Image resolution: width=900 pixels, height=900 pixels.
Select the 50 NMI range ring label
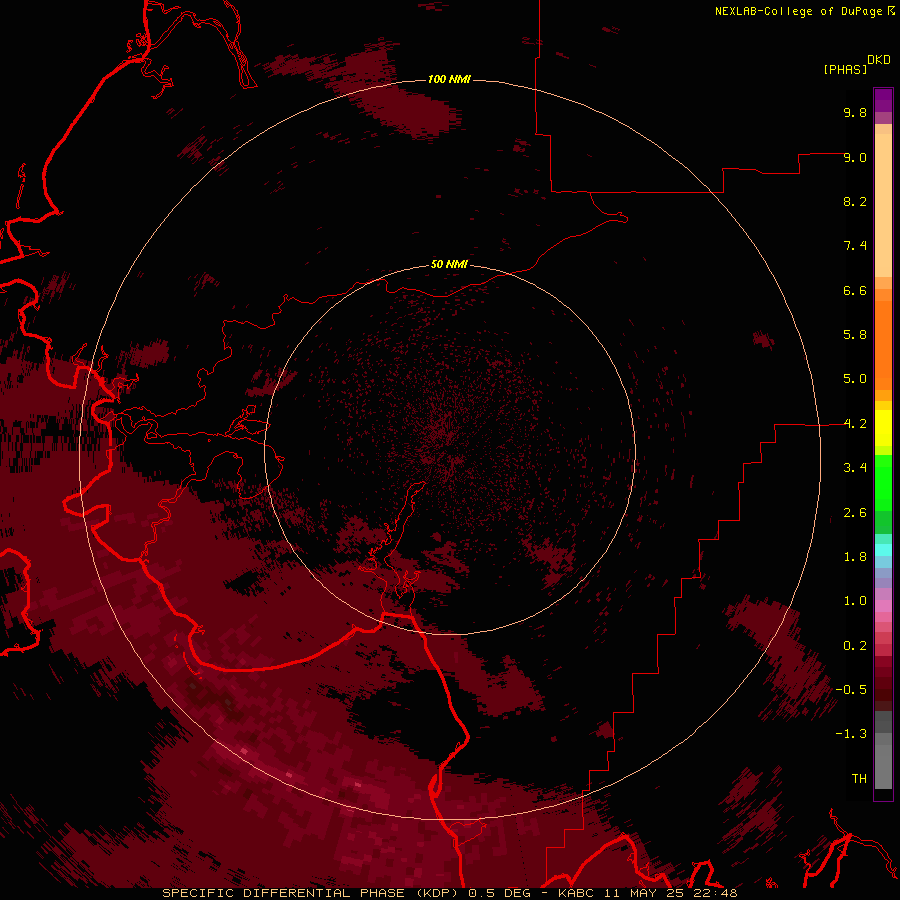click(449, 264)
